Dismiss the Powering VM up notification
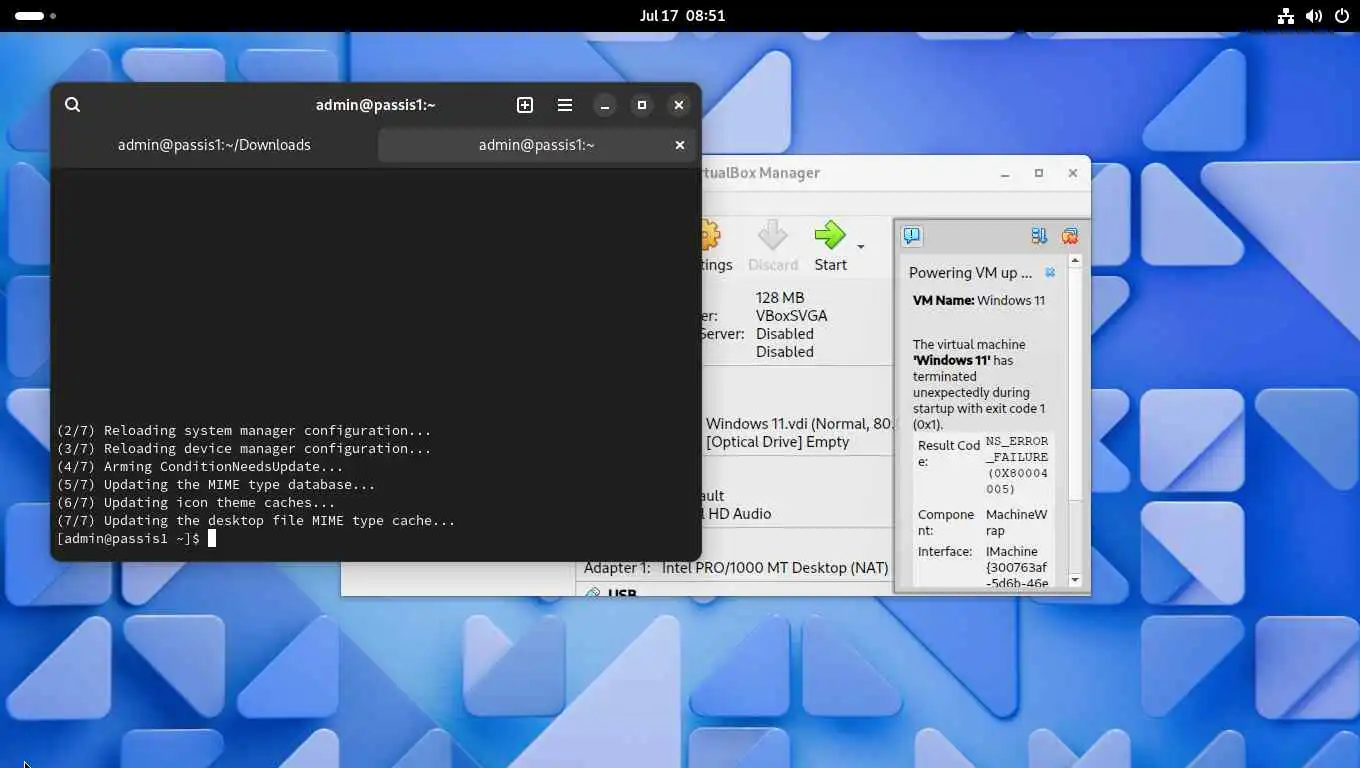1360x768 pixels. tap(1050, 273)
